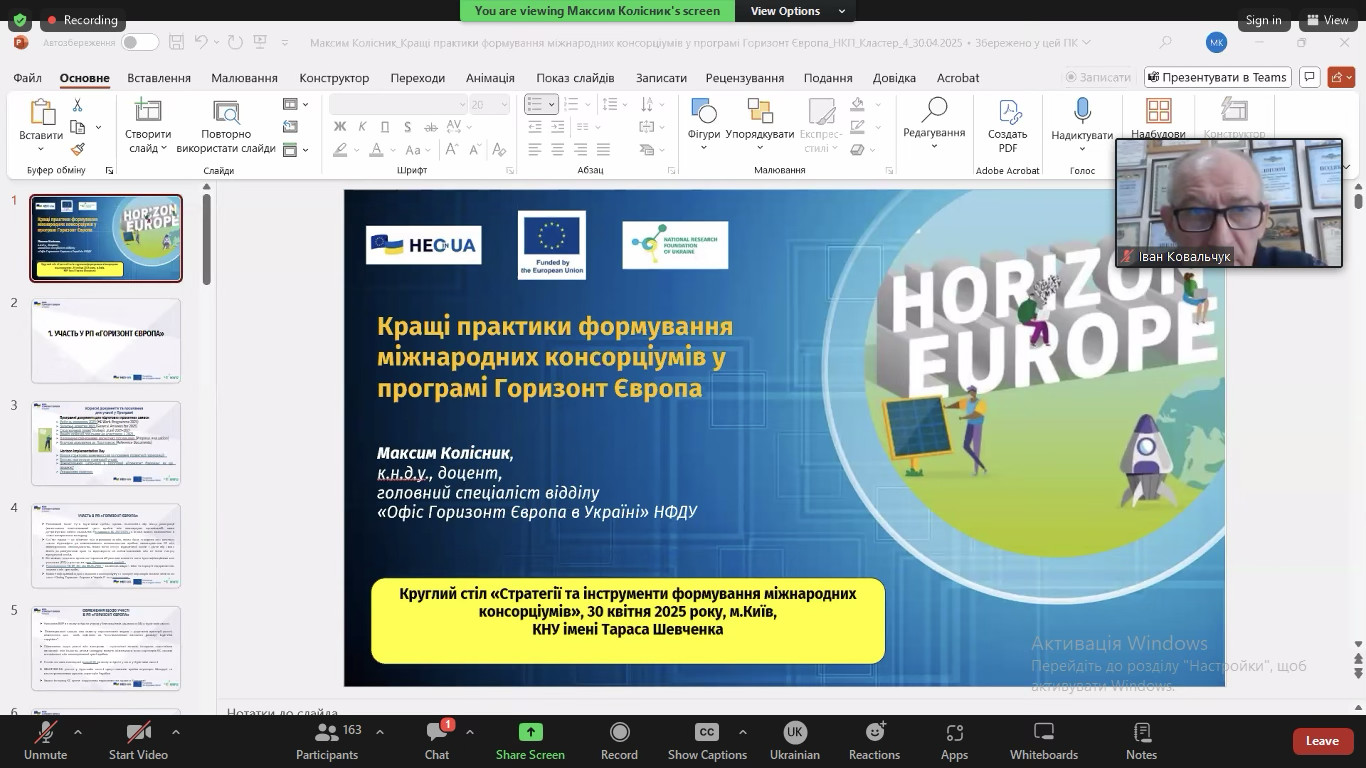
Task: Click the Clear all formatting icon
Action: tap(498, 150)
